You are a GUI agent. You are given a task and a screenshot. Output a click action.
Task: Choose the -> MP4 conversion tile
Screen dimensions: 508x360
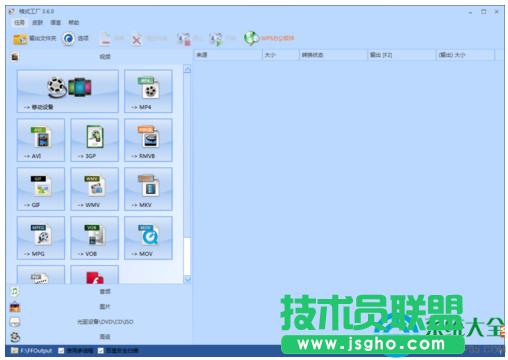click(148, 91)
